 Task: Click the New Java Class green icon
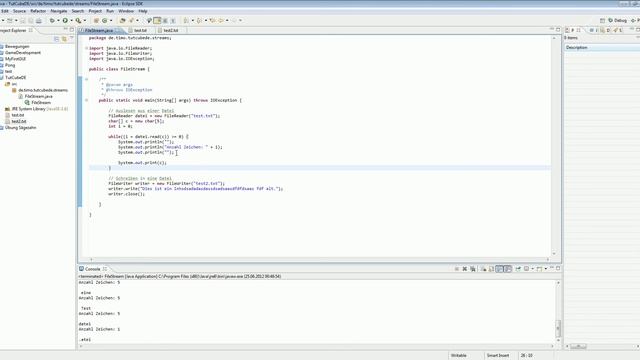tap(104, 20)
